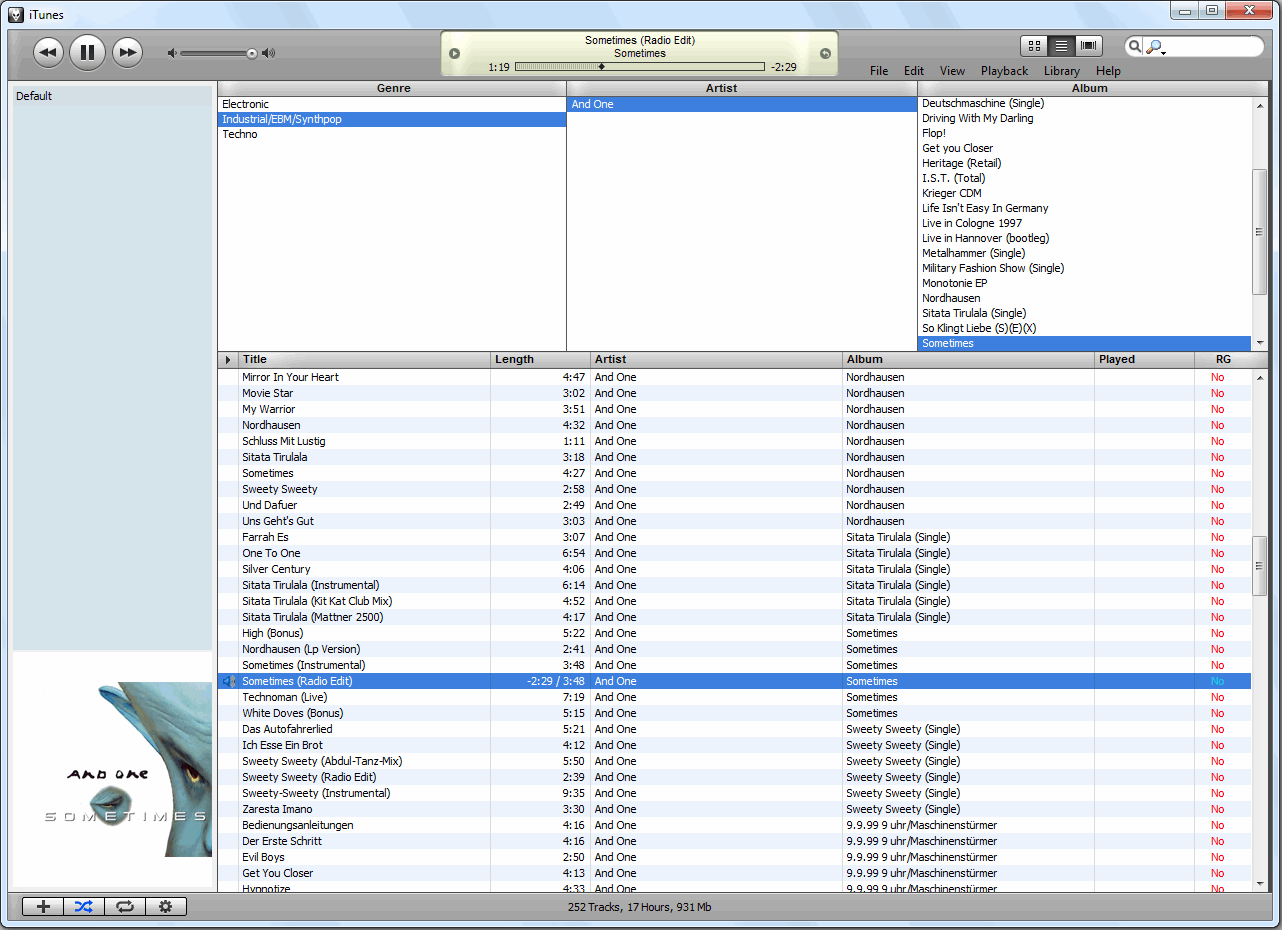Skip to the next track

tap(127, 52)
